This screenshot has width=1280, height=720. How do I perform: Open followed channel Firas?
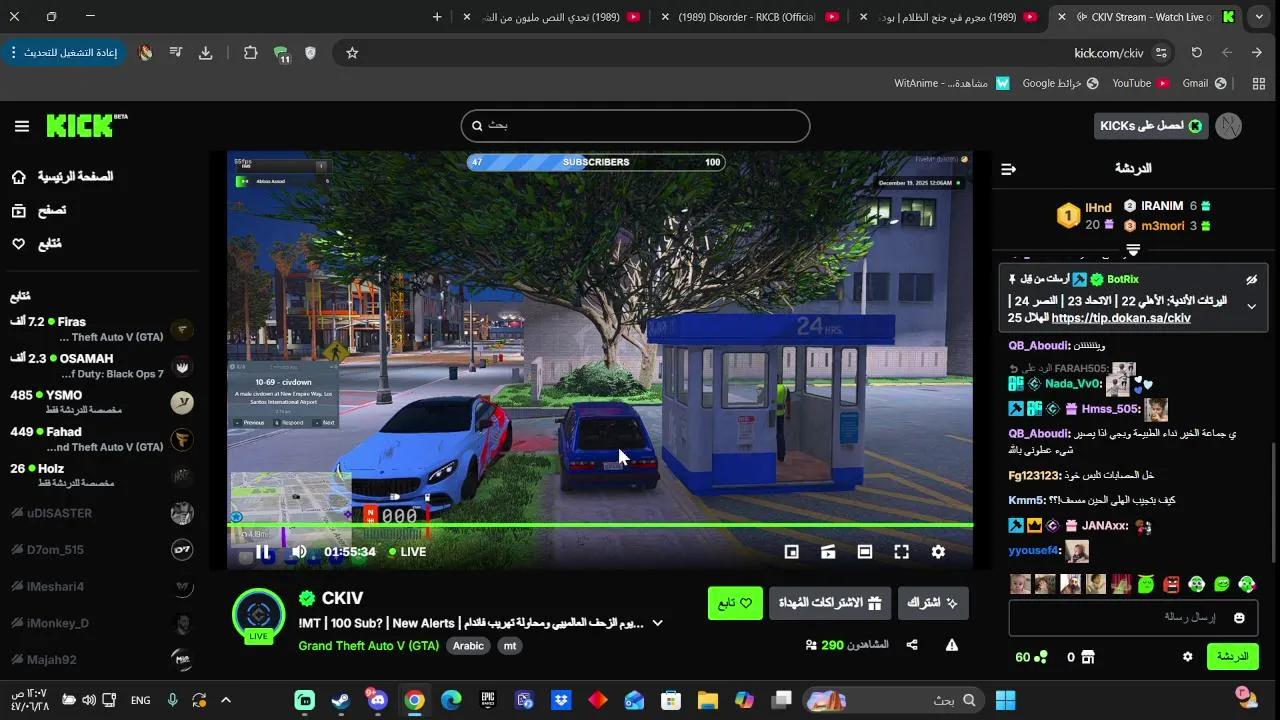101,329
